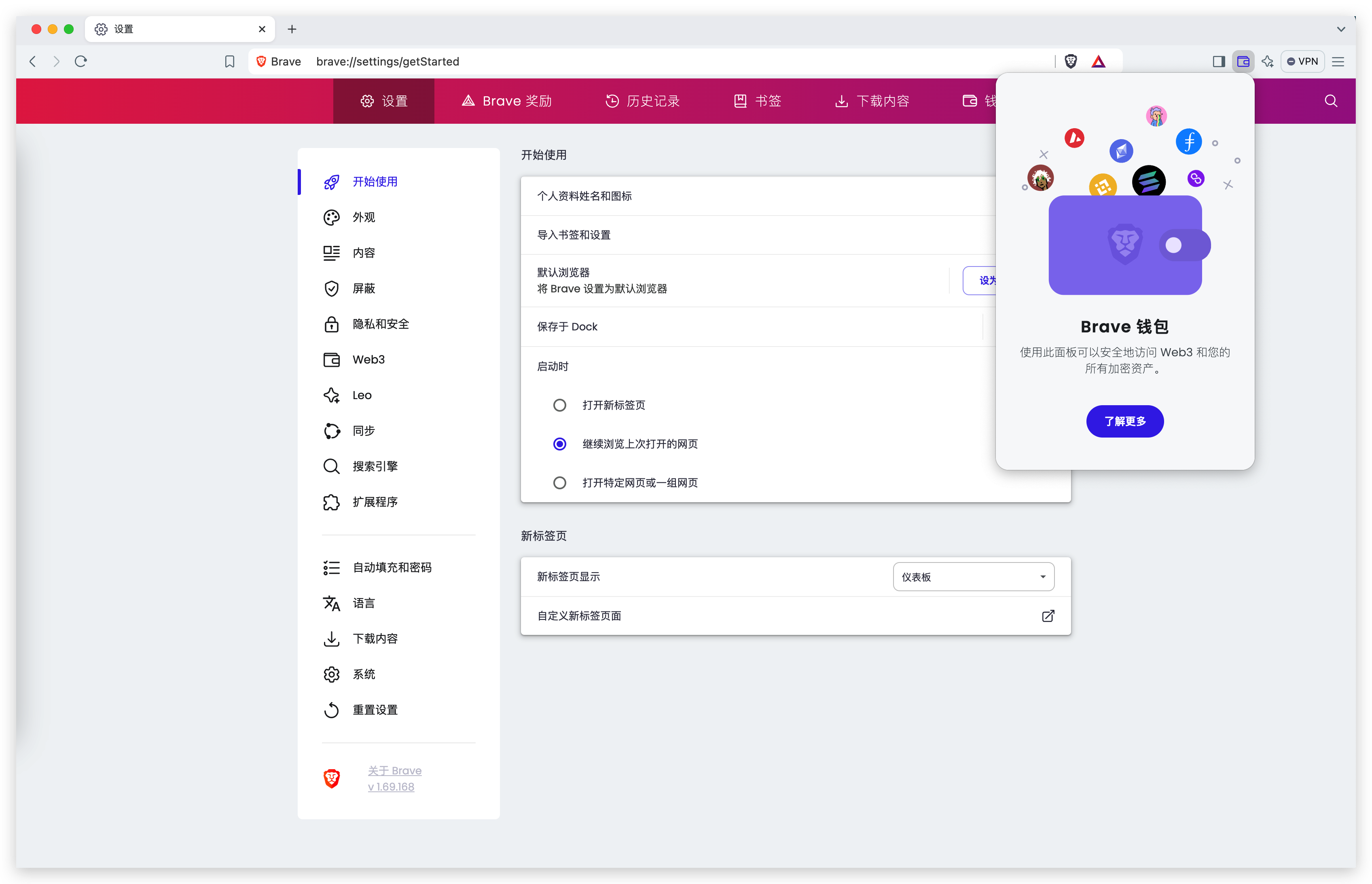
Task: Select 继续浏览上次打开的网页 radio button
Action: 560,444
